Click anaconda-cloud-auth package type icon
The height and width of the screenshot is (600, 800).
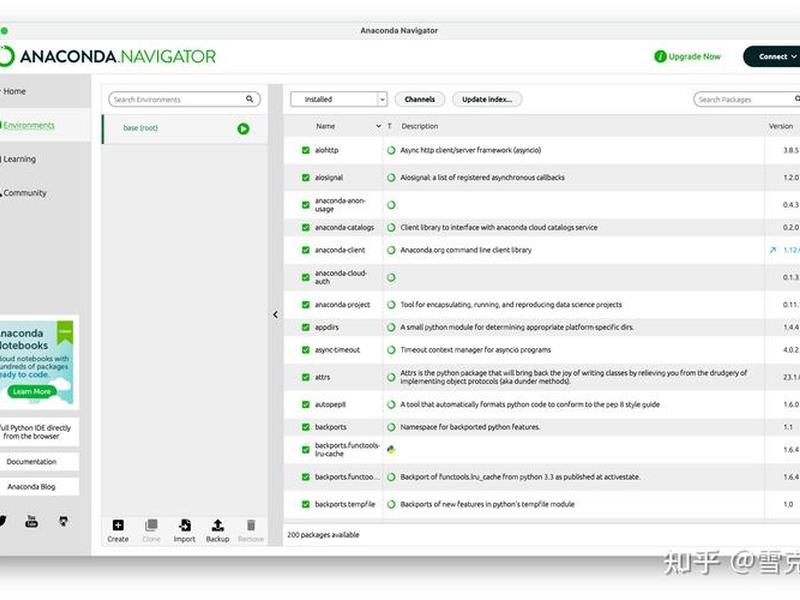[x=391, y=278]
